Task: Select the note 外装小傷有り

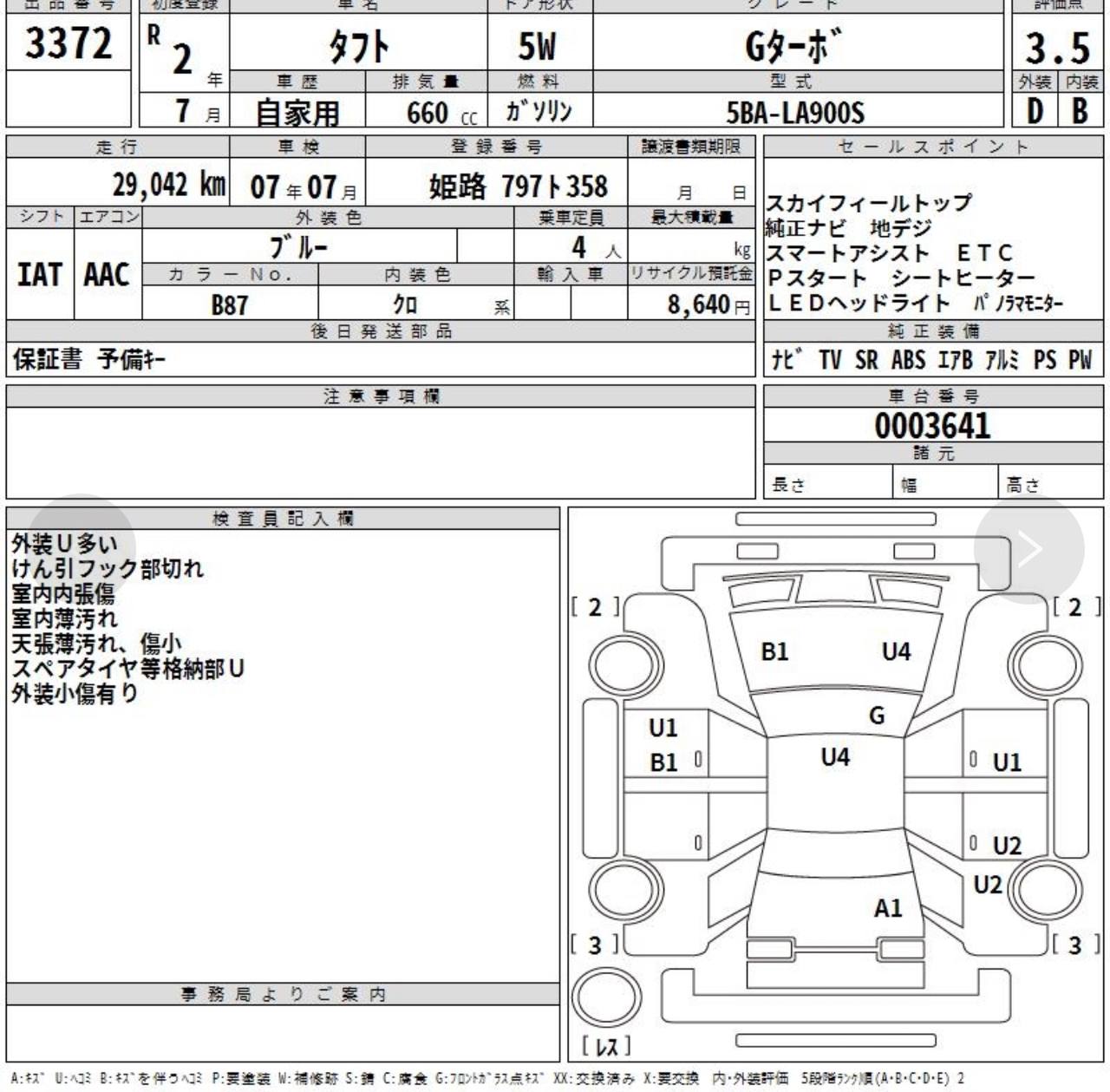Action: click(x=75, y=694)
